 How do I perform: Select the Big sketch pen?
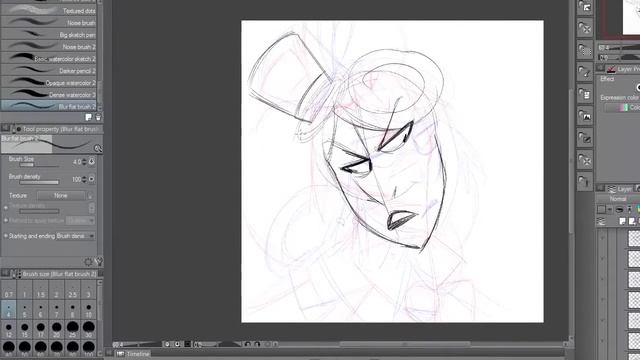click(49, 35)
